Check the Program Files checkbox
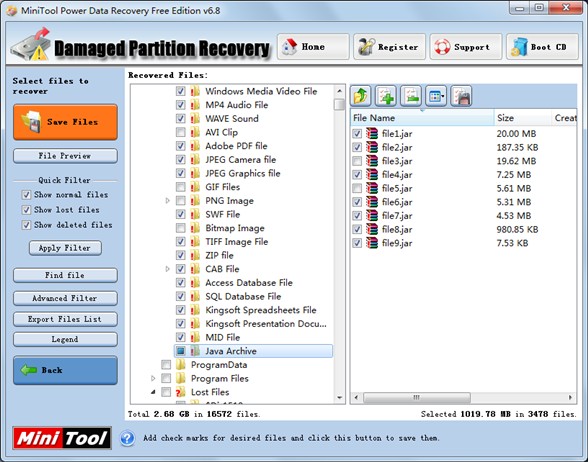Viewport: 588px width, 462px height. pyautogui.click(x=166, y=378)
